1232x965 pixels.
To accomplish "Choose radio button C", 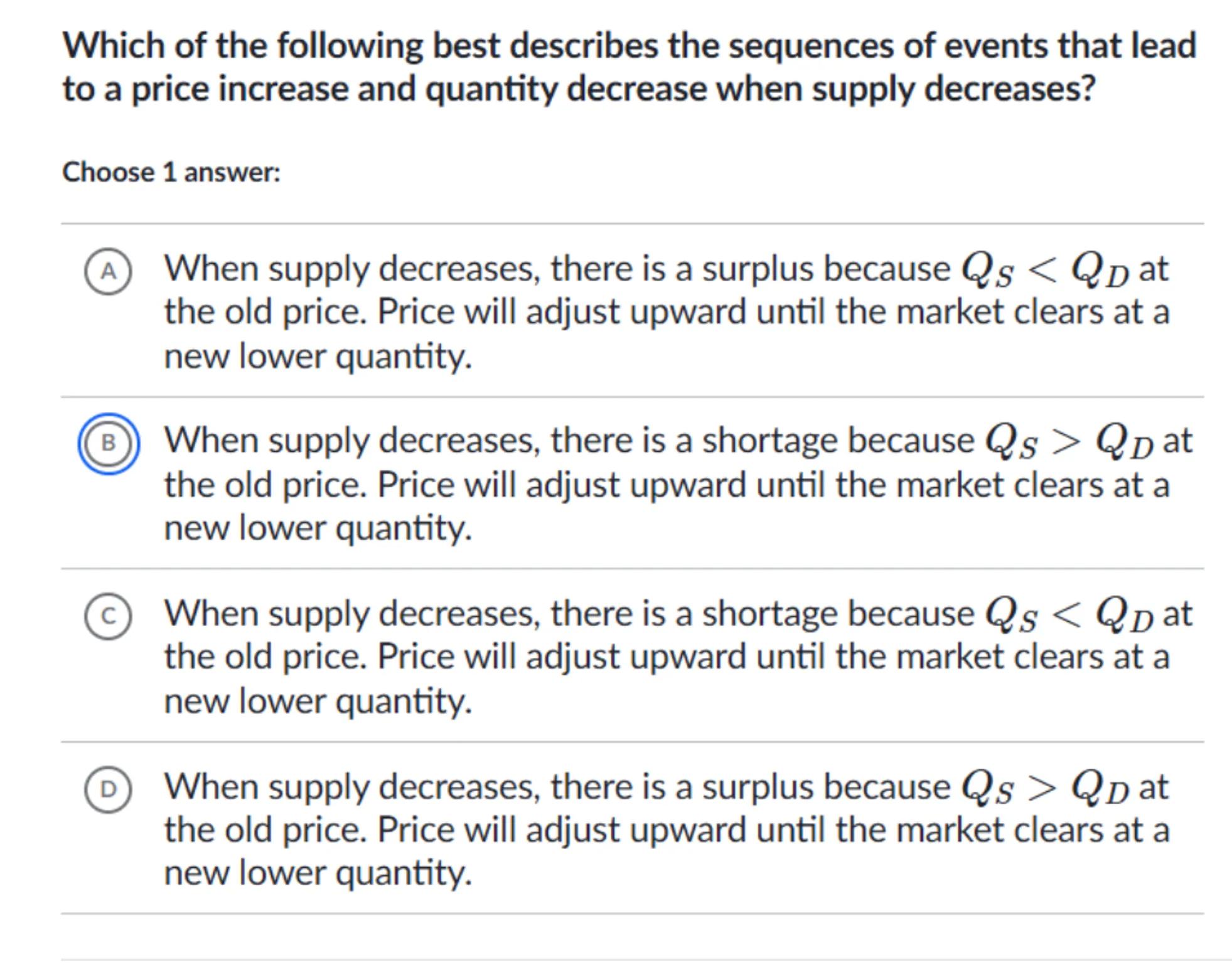I will point(108,617).
